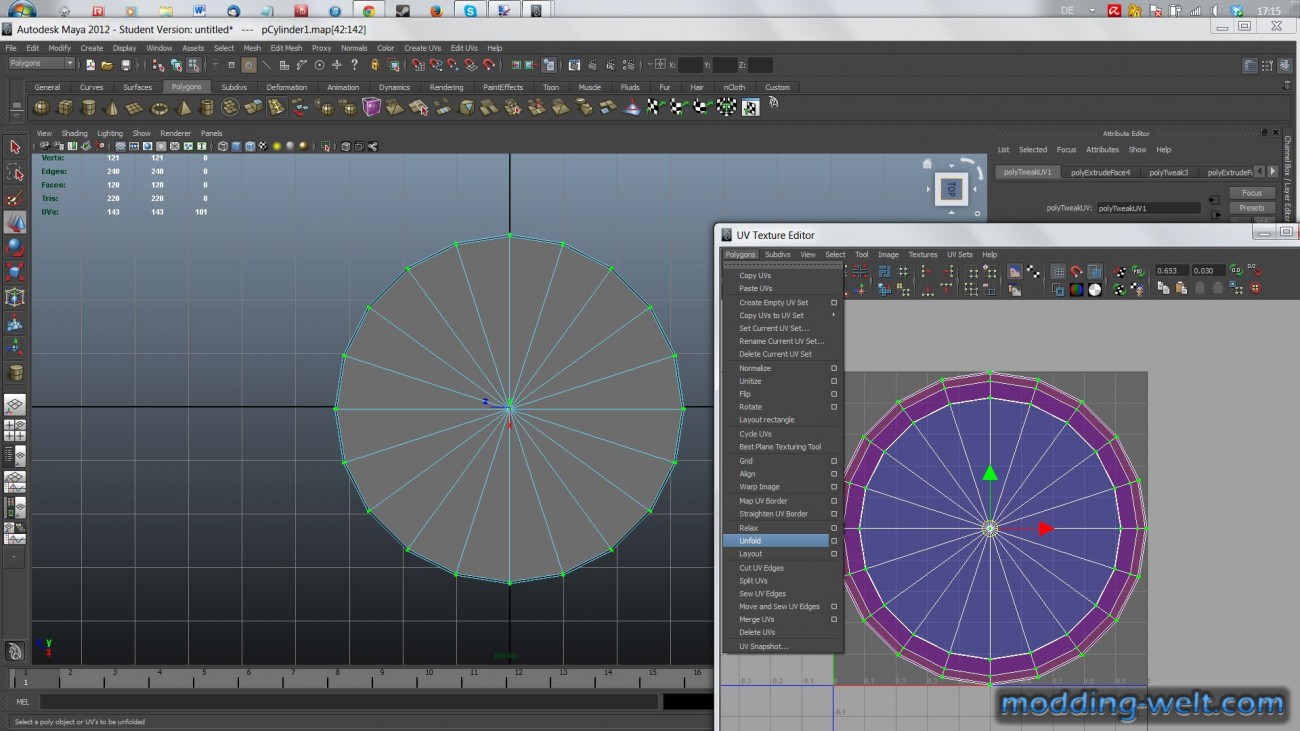The width and height of the screenshot is (1300, 731).
Task: Click the alpha channel display icon
Action: [x=1095, y=289]
